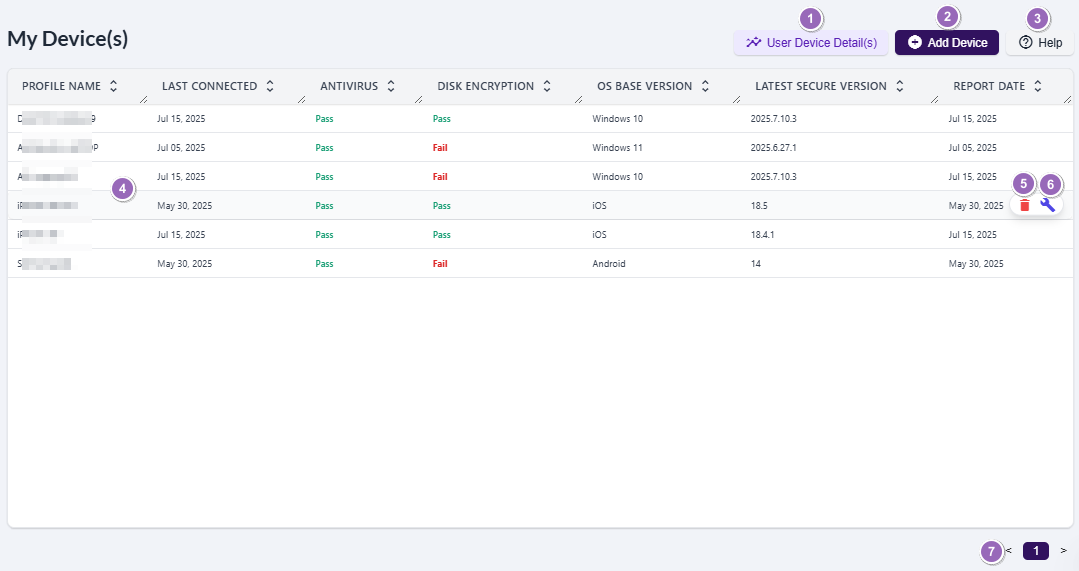Screen dimensions: 1079x571
Task: Go to previous page with the < arrow
Action: (1009, 550)
